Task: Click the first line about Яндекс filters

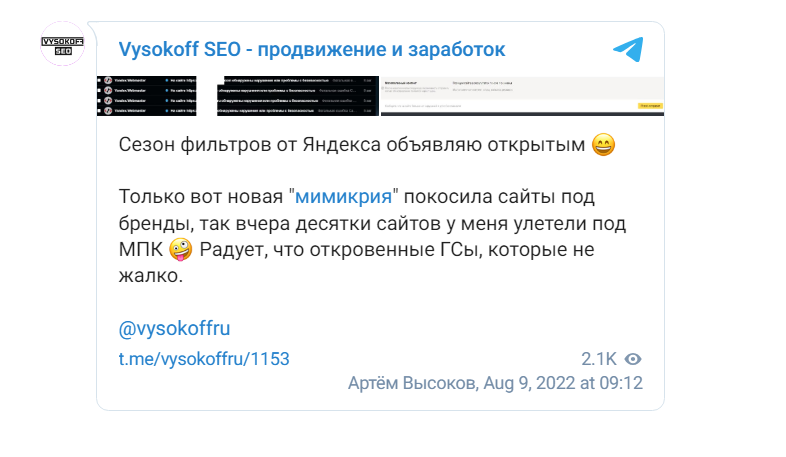Action: coord(350,147)
